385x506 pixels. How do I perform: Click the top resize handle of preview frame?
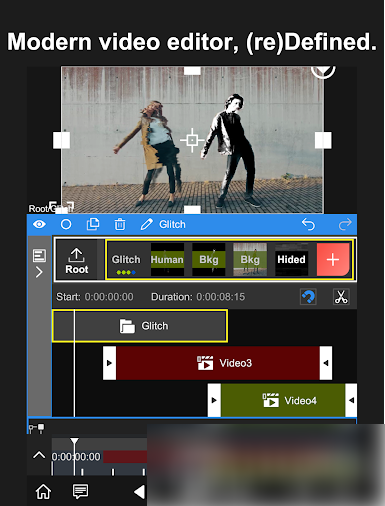click(x=192, y=71)
